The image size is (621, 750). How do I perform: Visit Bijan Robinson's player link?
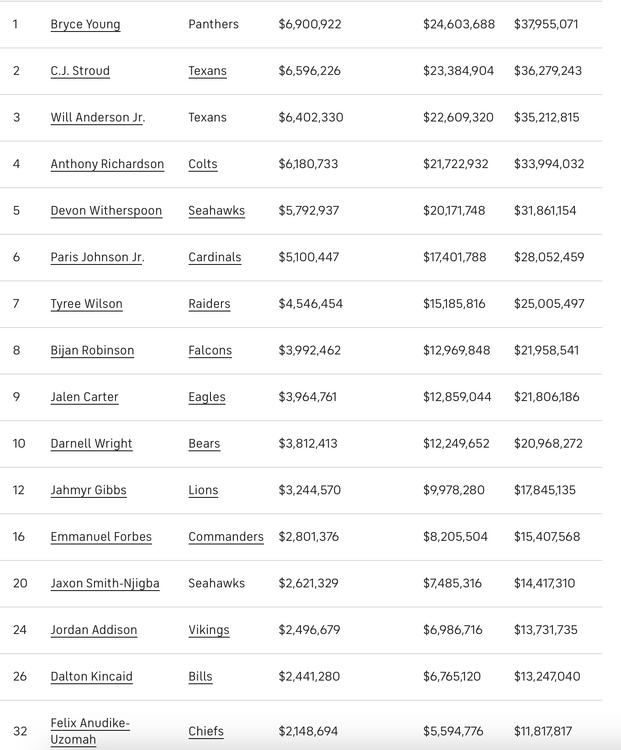pyautogui.click(x=92, y=351)
